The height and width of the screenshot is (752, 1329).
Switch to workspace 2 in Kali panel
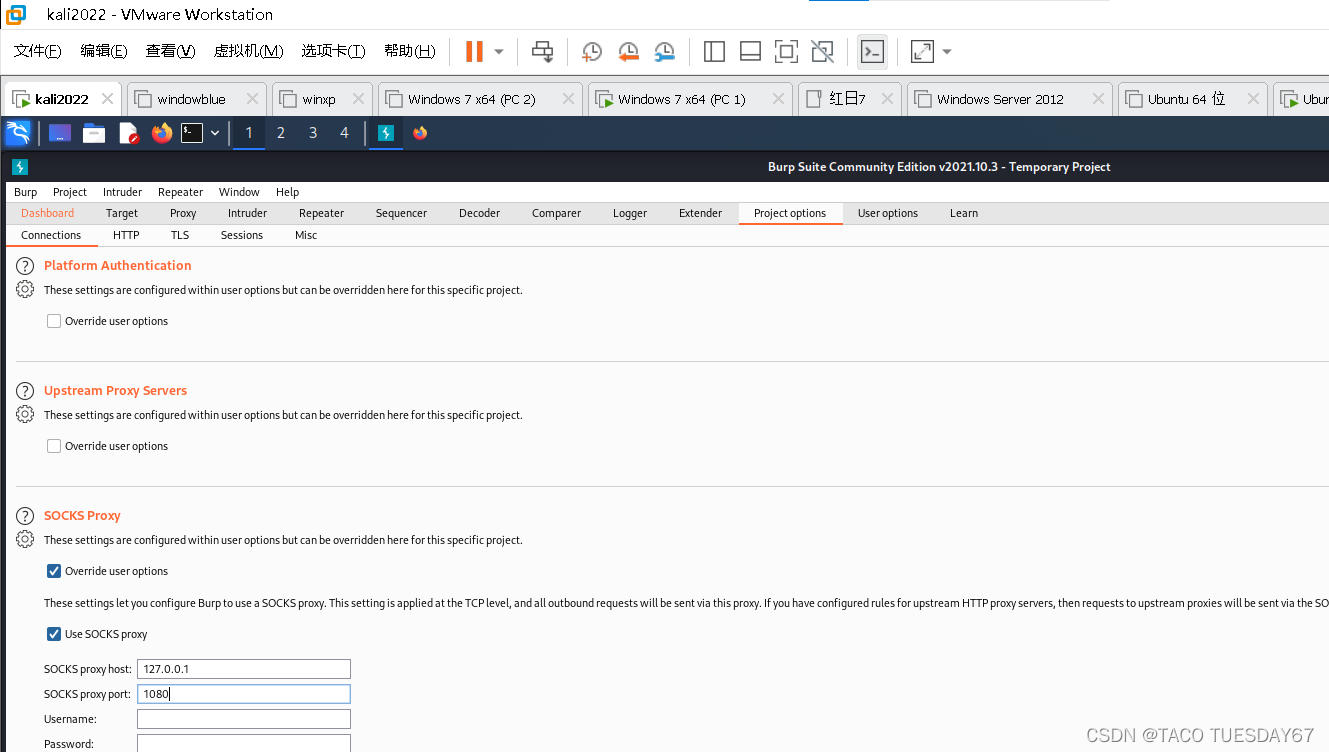(x=281, y=133)
